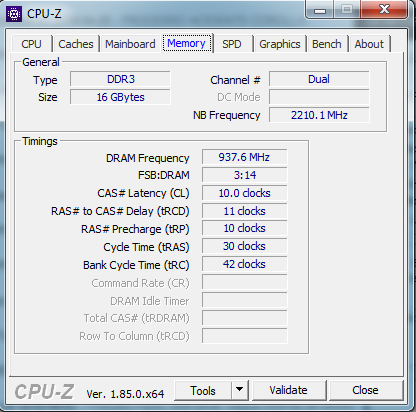The image size is (416, 412).
Task: Click the DRAM Frequency label
Action: (147, 158)
